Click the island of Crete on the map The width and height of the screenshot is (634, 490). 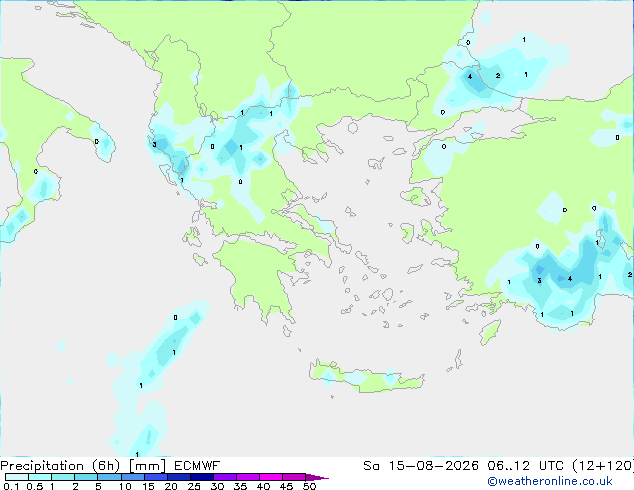tap(366, 378)
